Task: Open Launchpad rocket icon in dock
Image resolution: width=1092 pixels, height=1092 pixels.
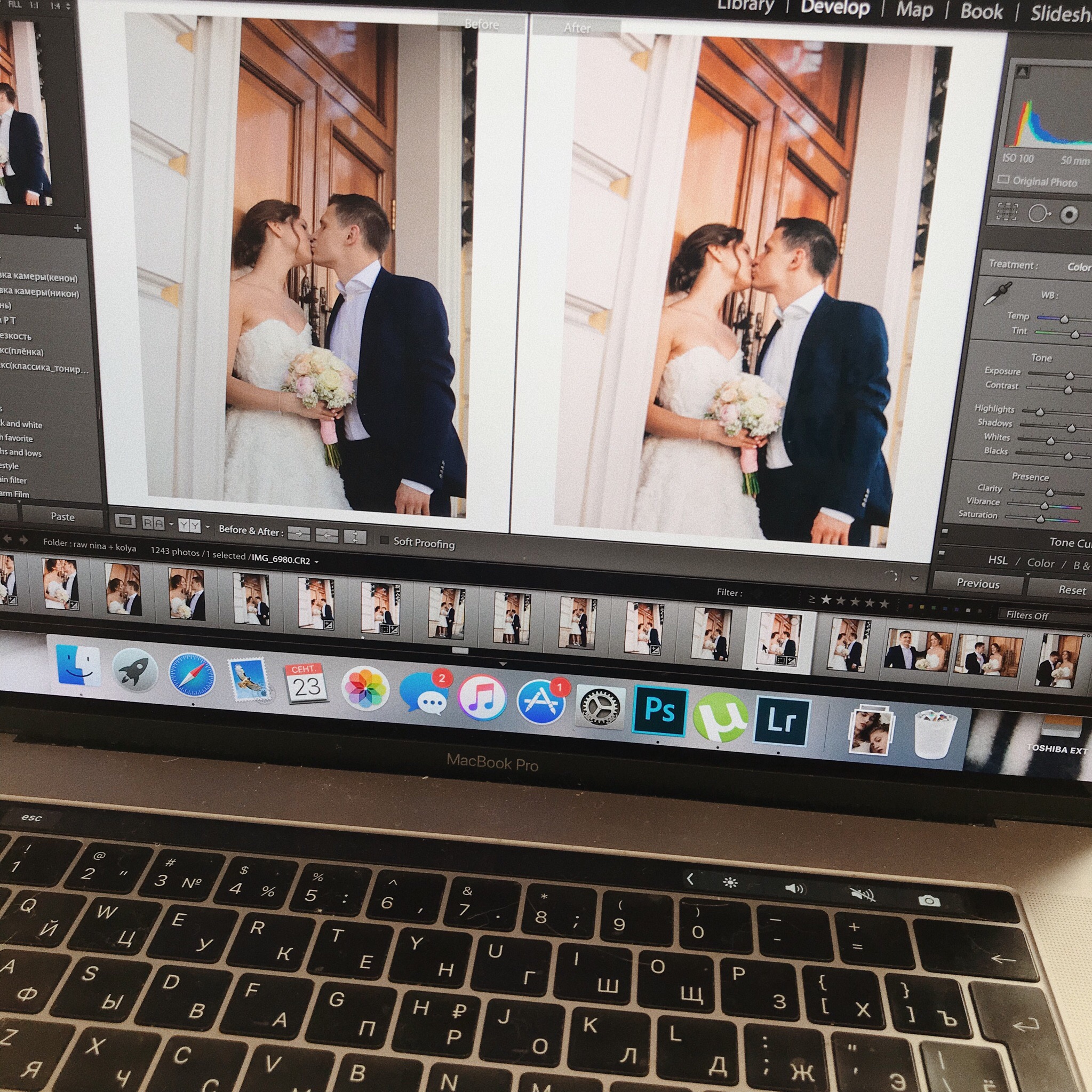Action: coord(134,671)
